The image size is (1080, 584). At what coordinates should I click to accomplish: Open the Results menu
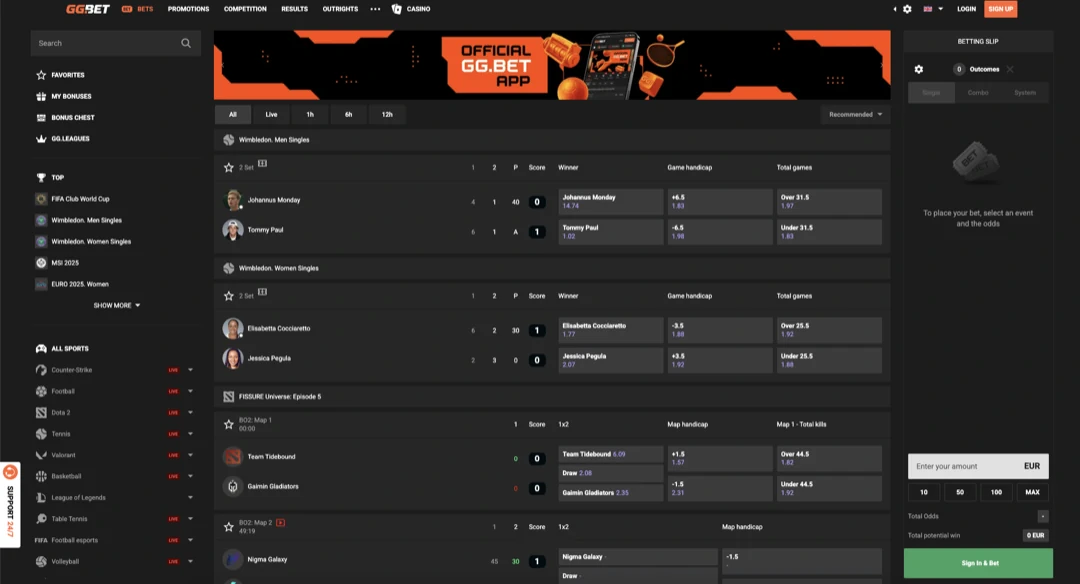pyautogui.click(x=294, y=9)
